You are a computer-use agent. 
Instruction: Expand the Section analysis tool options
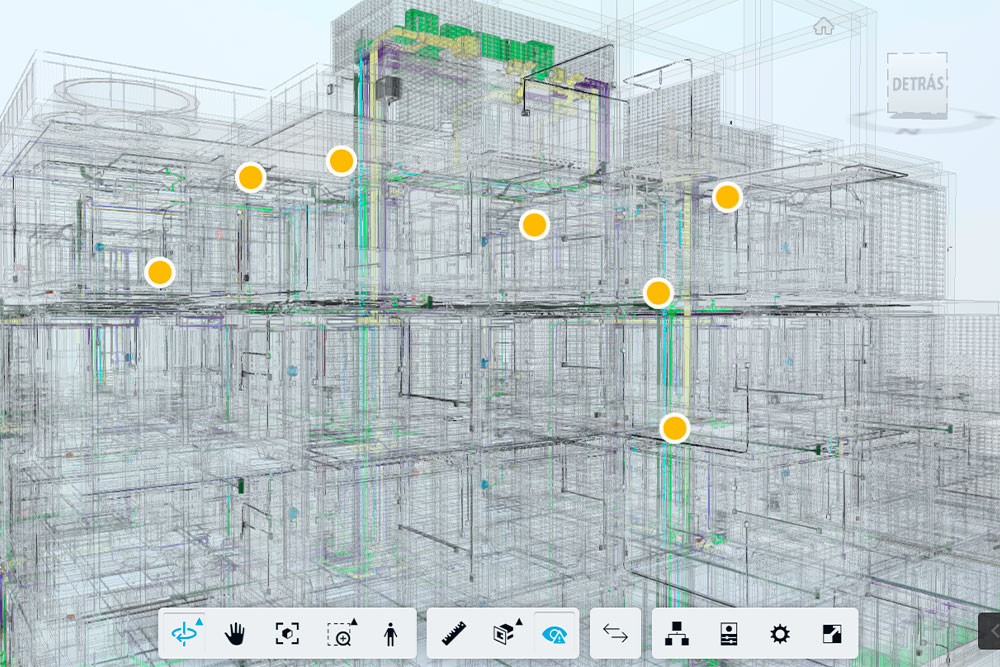(518, 623)
